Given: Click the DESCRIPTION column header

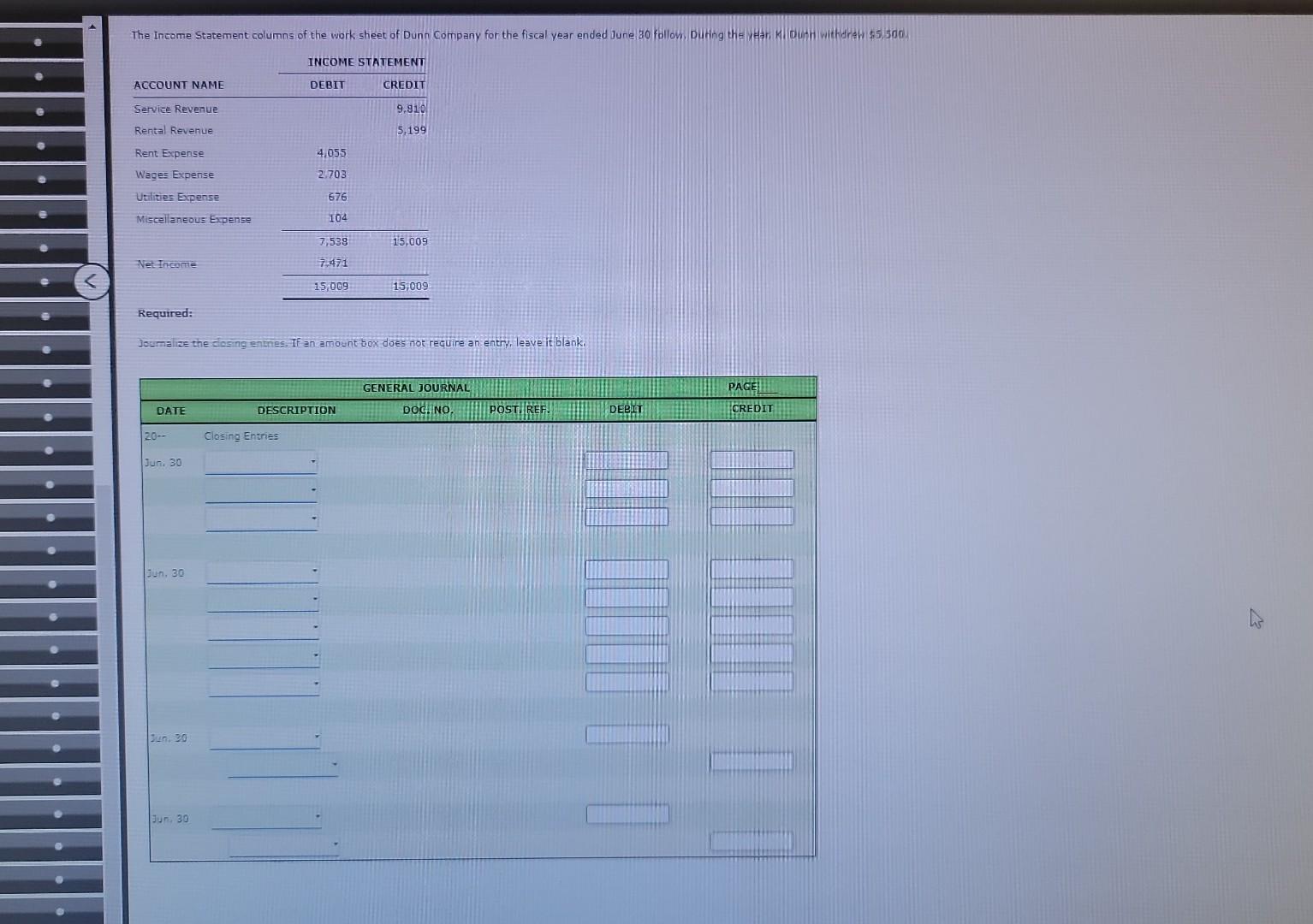Looking at the screenshot, I should 295,410.
